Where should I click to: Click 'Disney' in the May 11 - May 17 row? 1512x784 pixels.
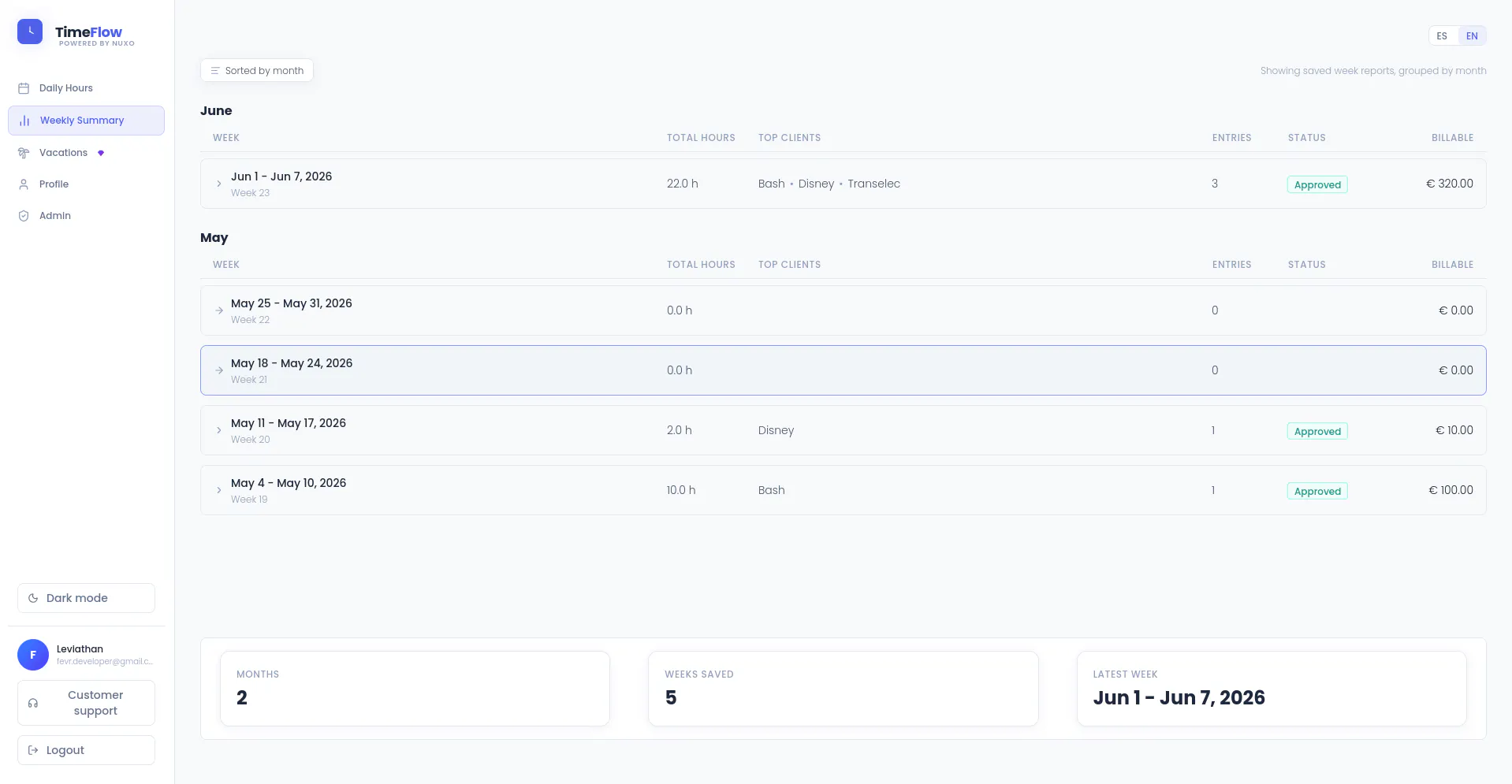click(x=776, y=430)
